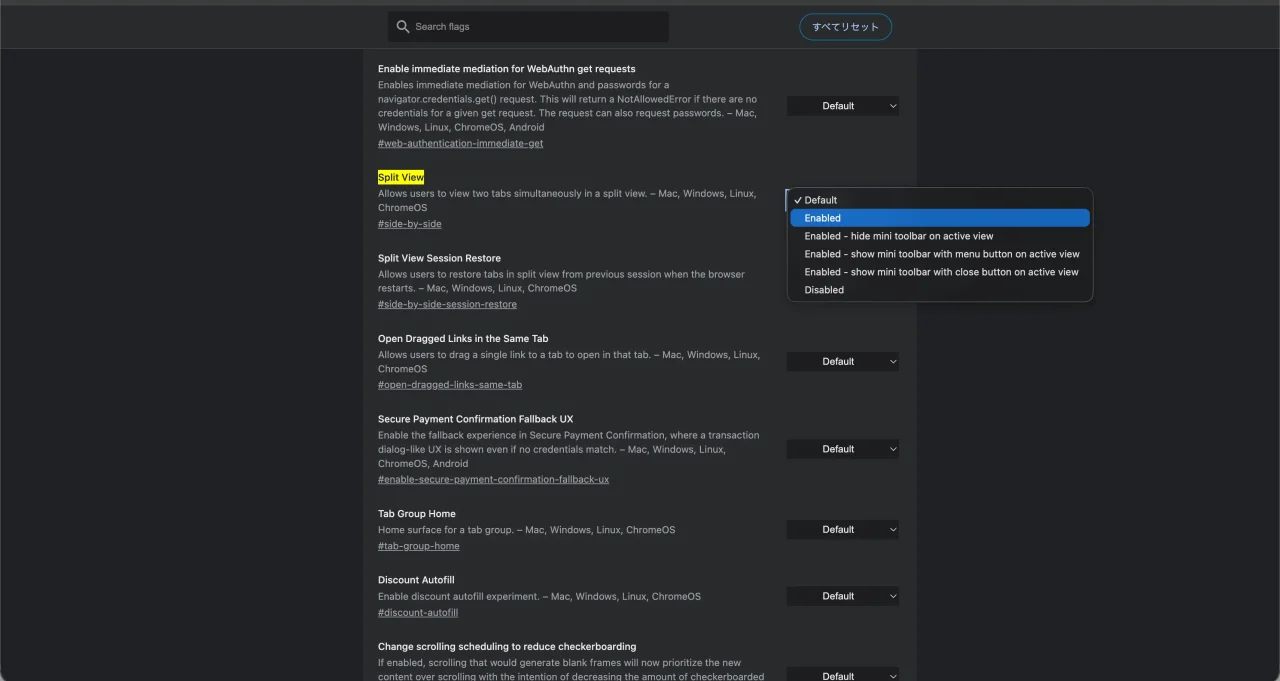
Task: Click #enable-secure-payment-confirmation-fallback-ux link
Action: click(x=493, y=479)
